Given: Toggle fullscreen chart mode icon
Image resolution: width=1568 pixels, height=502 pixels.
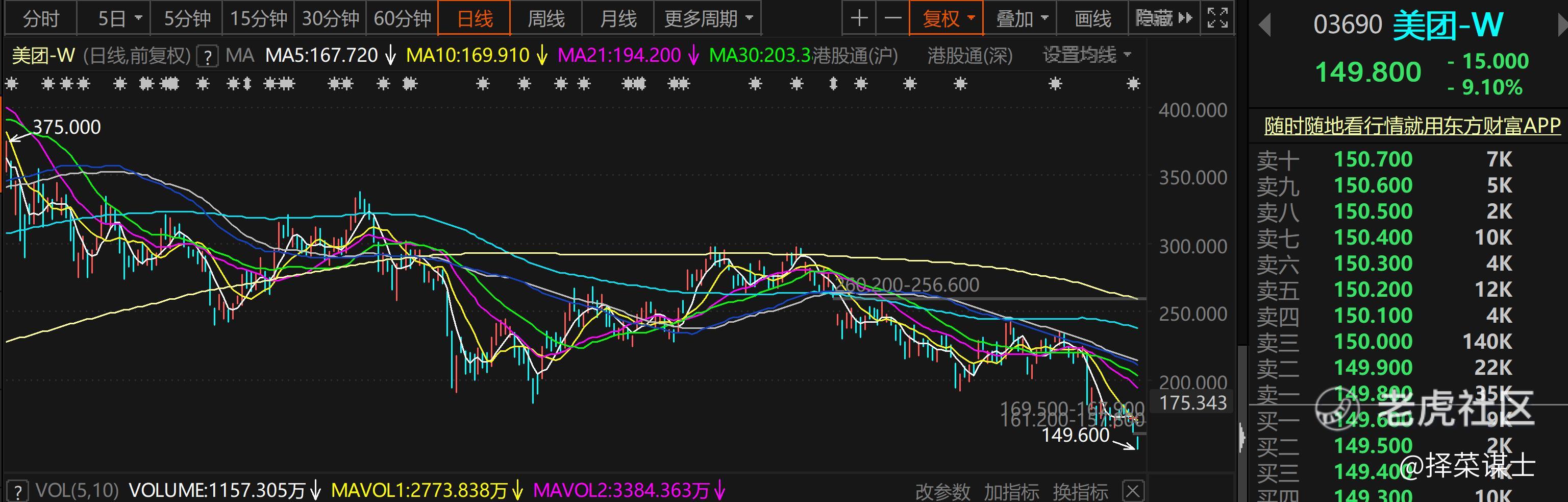Looking at the screenshot, I should click(1217, 18).
